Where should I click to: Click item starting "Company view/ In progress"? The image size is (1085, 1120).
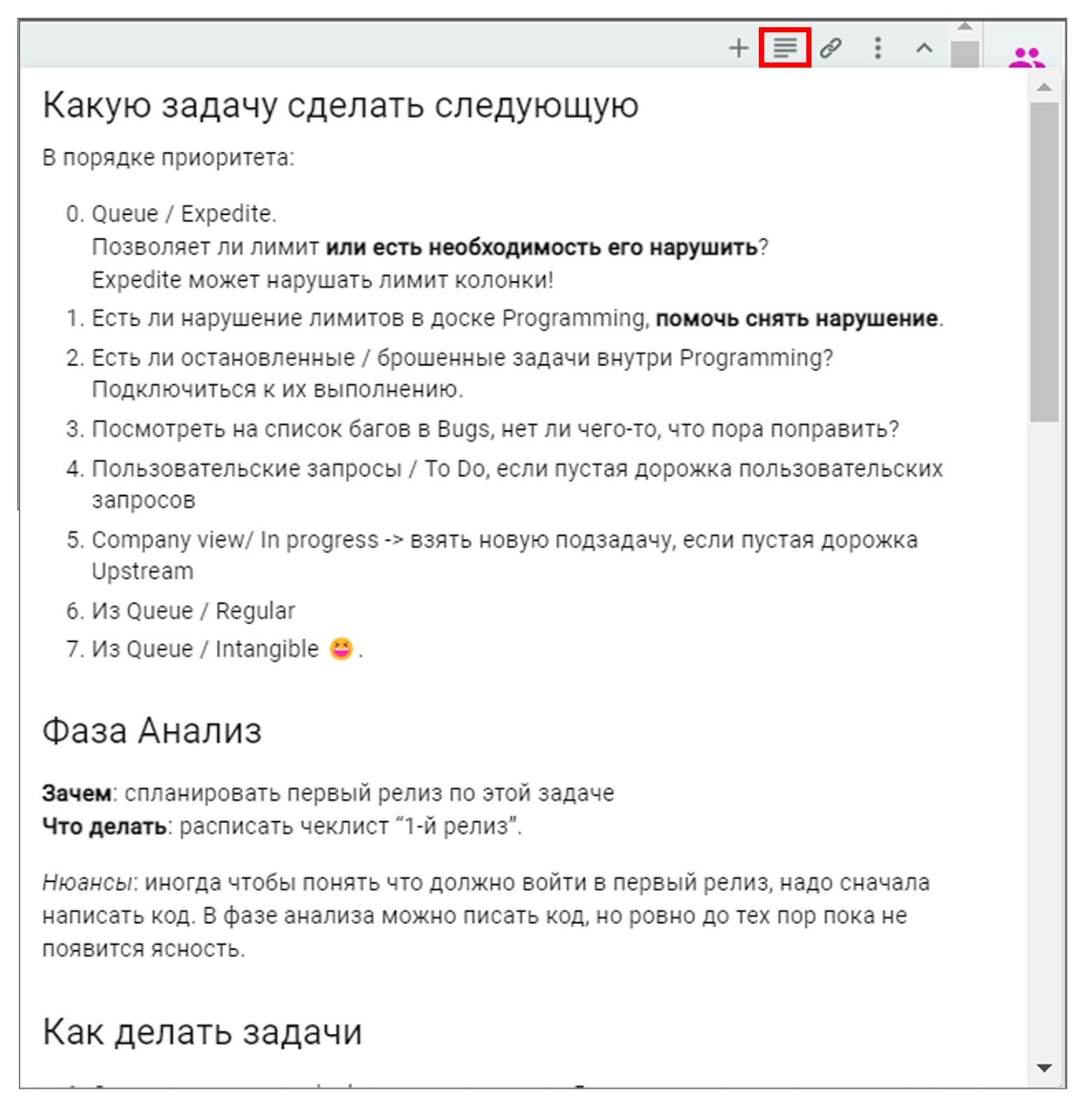tap(505, 555)
